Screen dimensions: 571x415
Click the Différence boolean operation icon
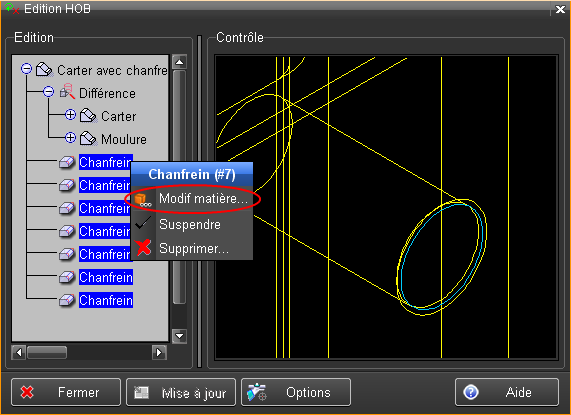tap(67, 92)
